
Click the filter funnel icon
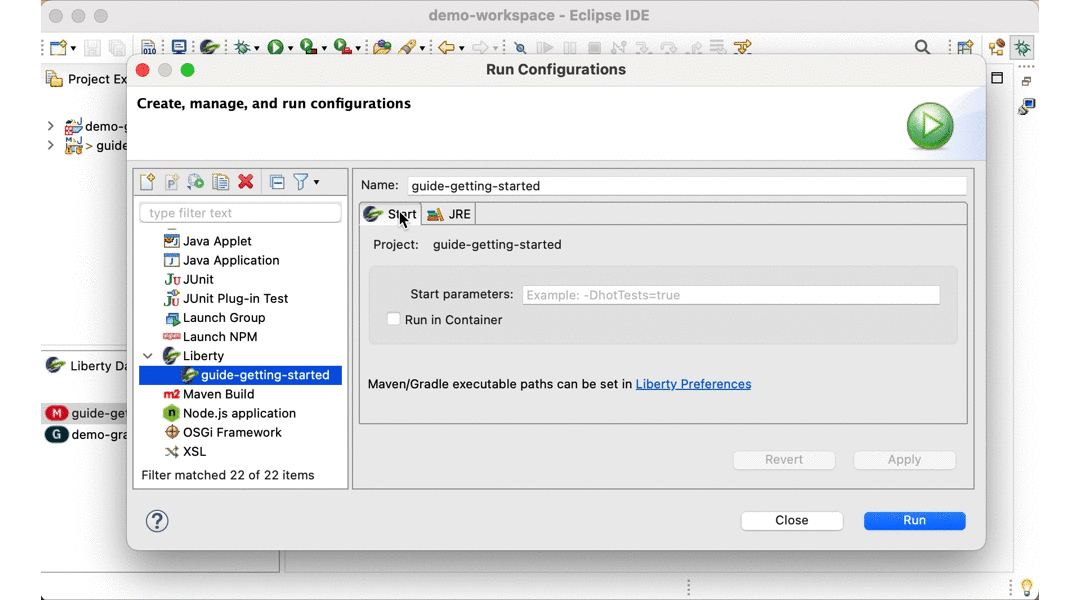(301, 182)
